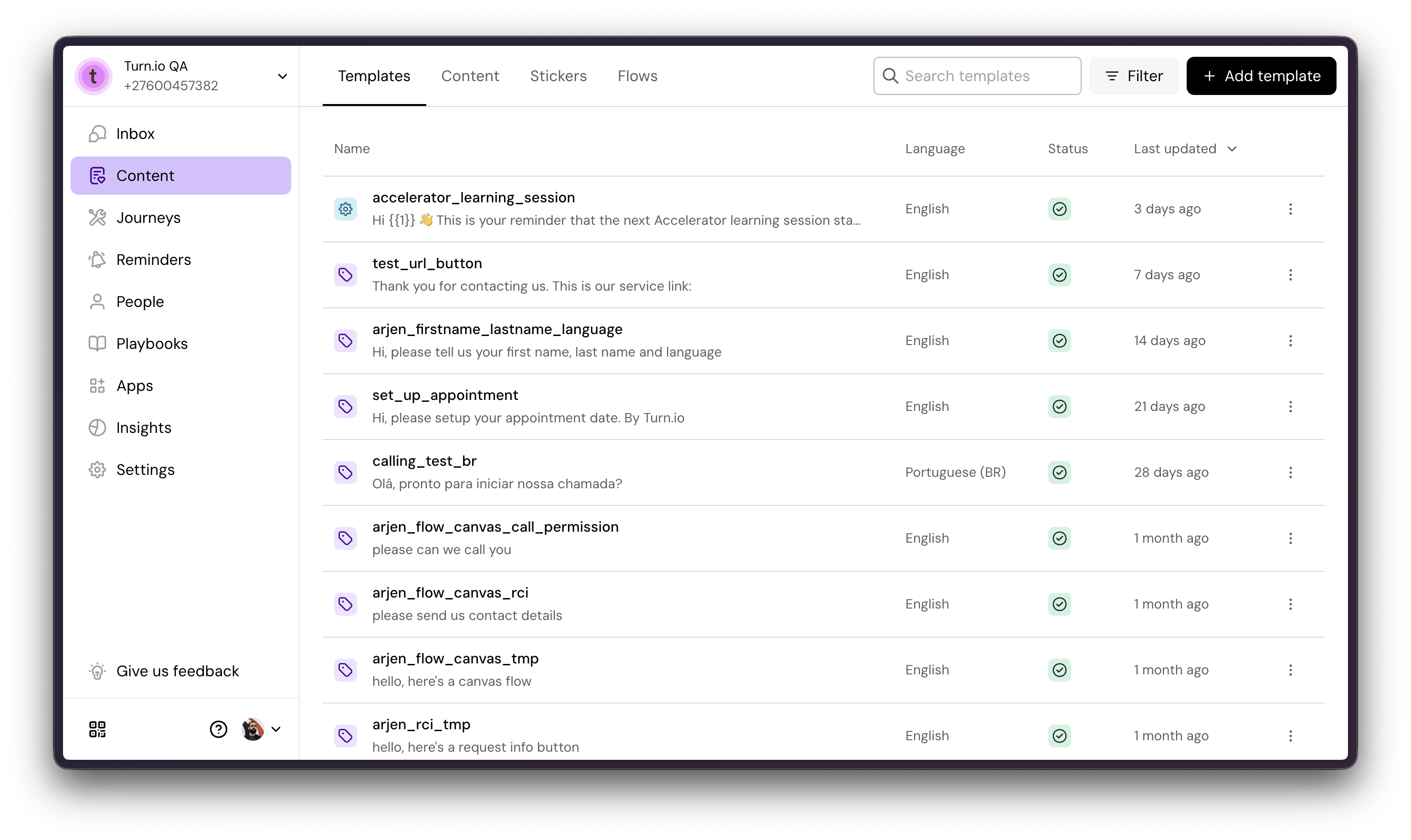Screen dimensions: 1411x840
Task: Open the arjen_flow_canvas_call_permission template
Action: click(x=496, y=527)
